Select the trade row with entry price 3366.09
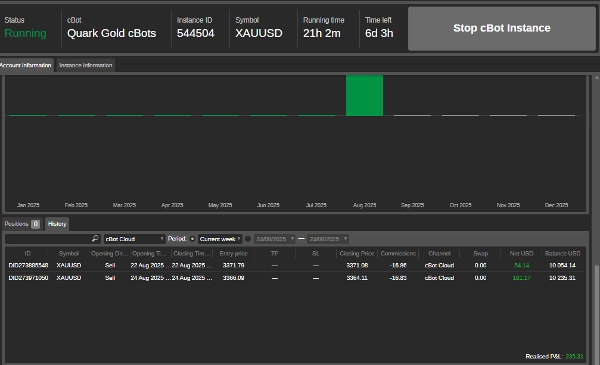Image resolution: width=600 pixels, height=365 pixels. pos(295,278)
